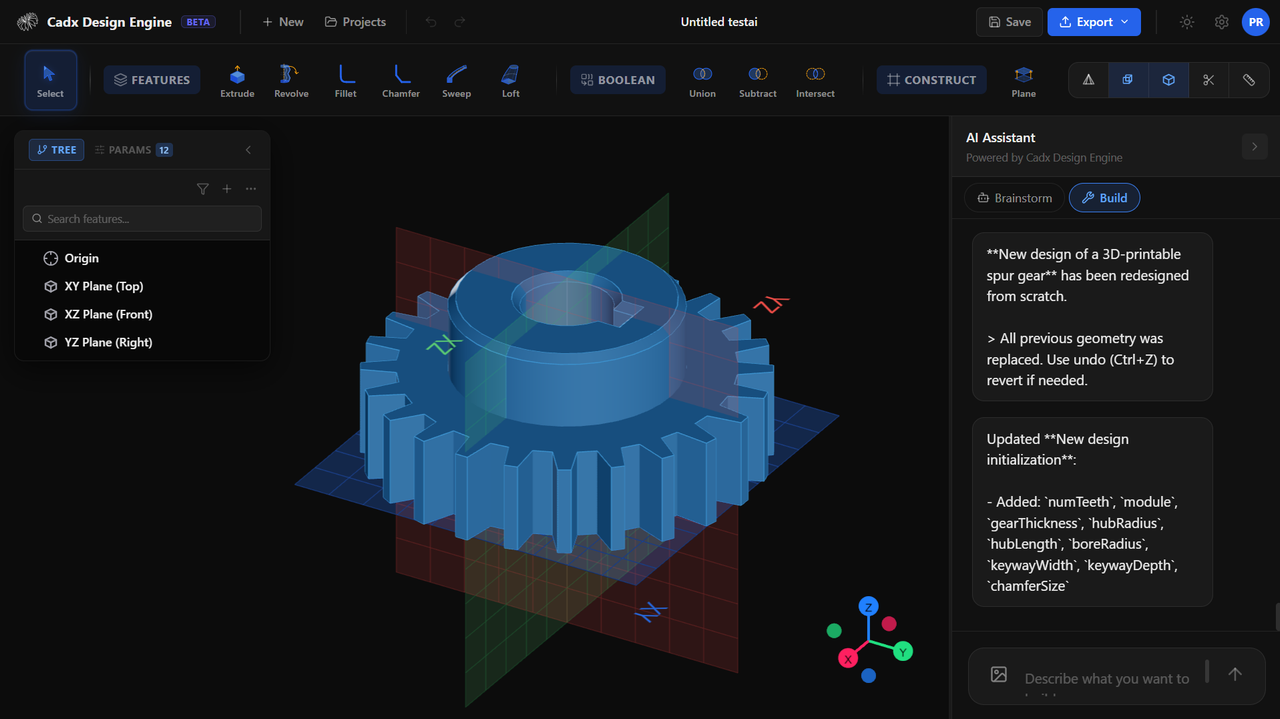Switch to the PARAMS tab

133,150
